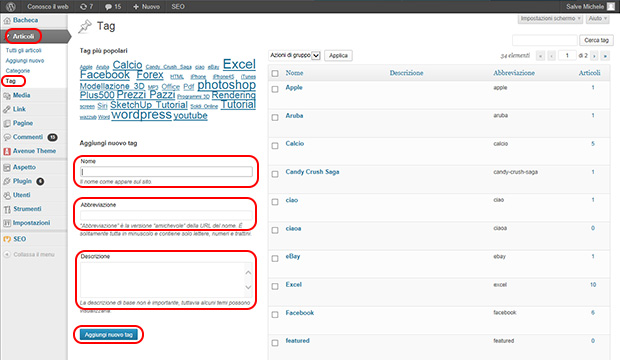The image size is (620, 360).
Task: Open the photoshop tag cloud link
Action: (x=227, y=85)
